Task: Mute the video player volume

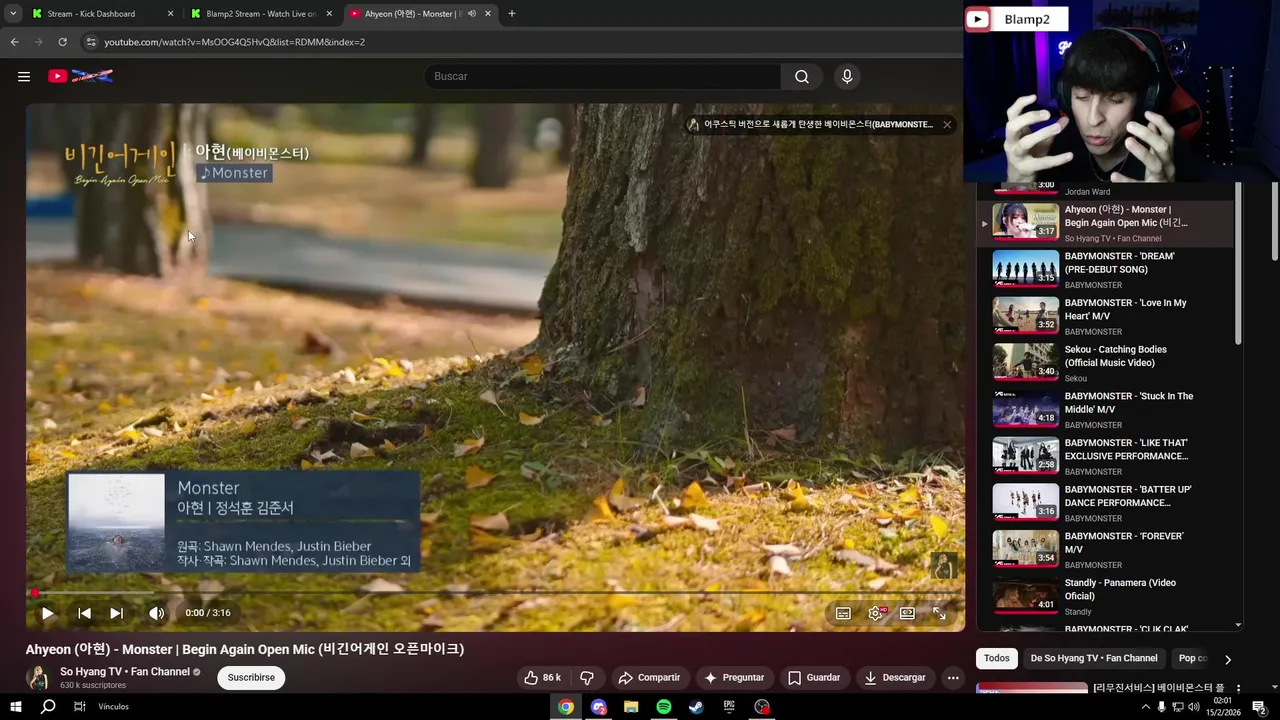Action: pos(156,613)
